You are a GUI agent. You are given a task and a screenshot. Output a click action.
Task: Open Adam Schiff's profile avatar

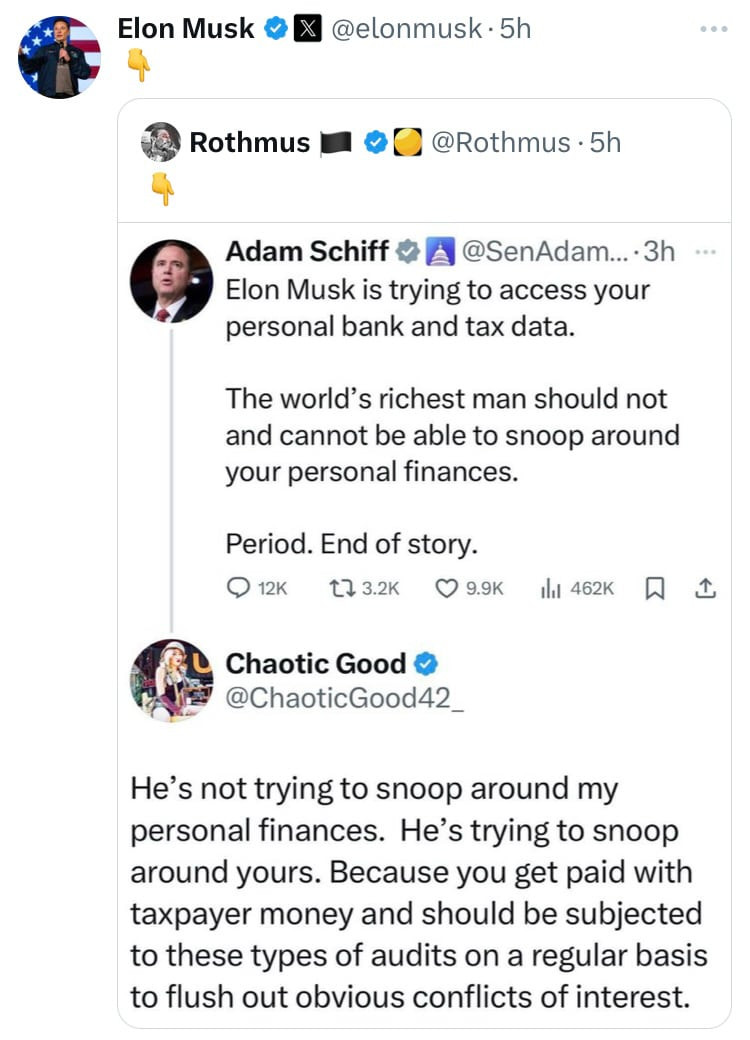coord(171,280)
